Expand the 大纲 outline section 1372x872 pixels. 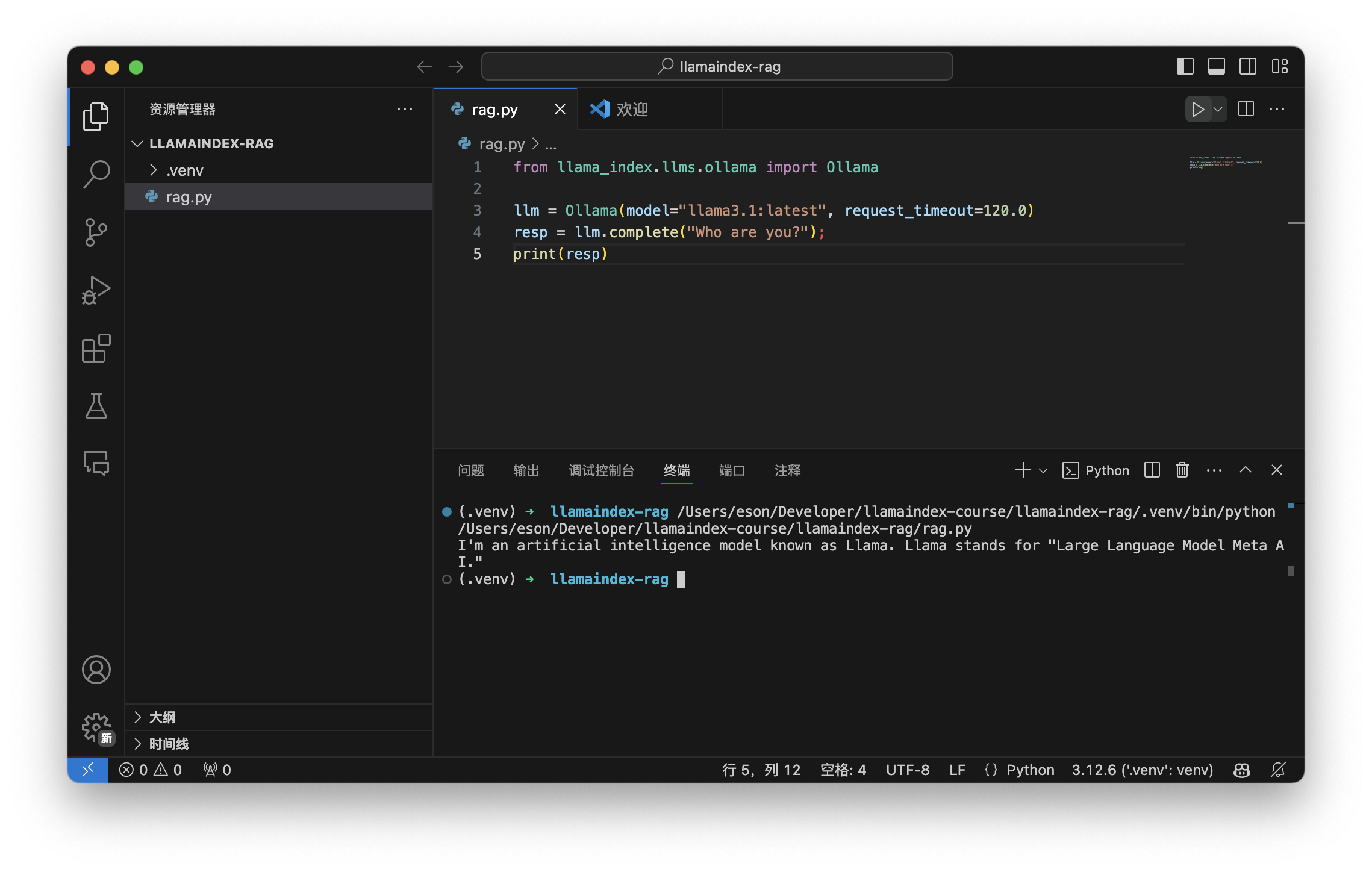162,717
